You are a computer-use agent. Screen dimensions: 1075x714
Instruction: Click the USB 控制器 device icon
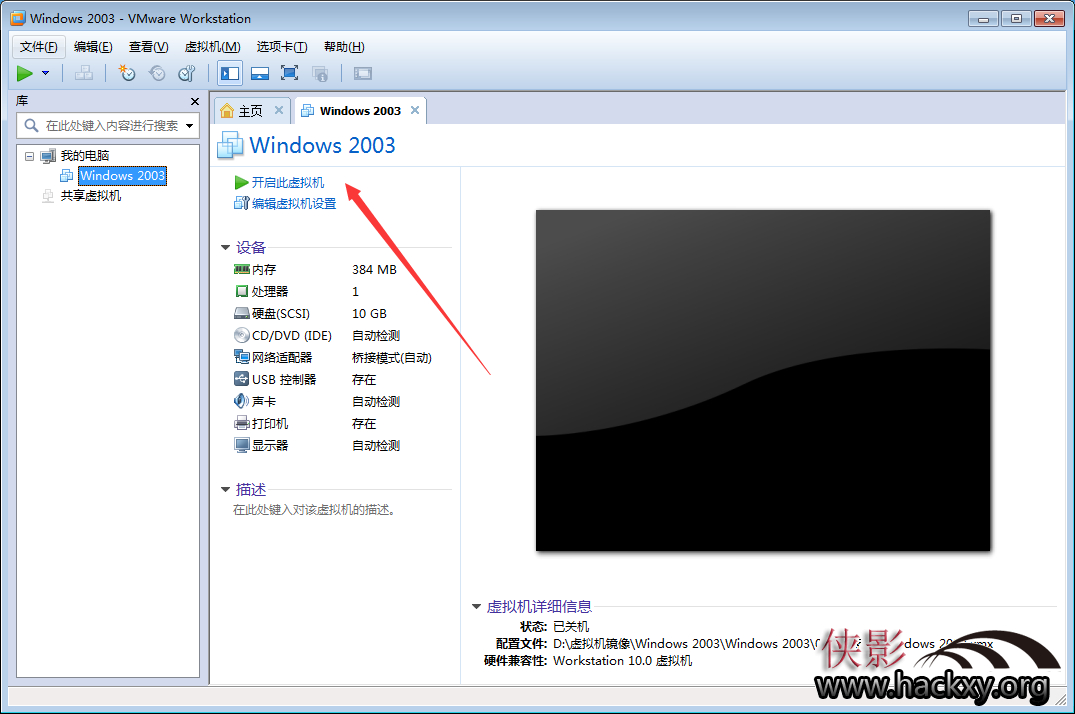(x=241, y=379)
